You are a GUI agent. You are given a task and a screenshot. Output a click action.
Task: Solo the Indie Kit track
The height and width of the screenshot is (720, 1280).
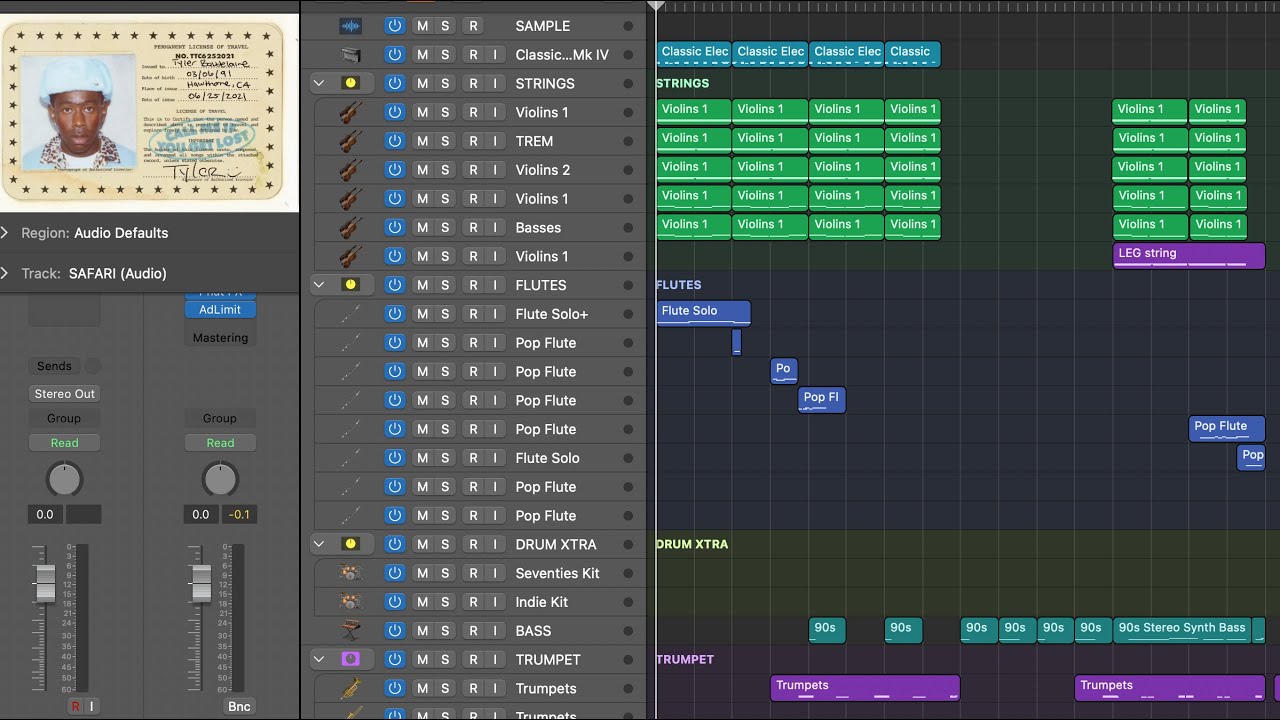coord(445,602)
